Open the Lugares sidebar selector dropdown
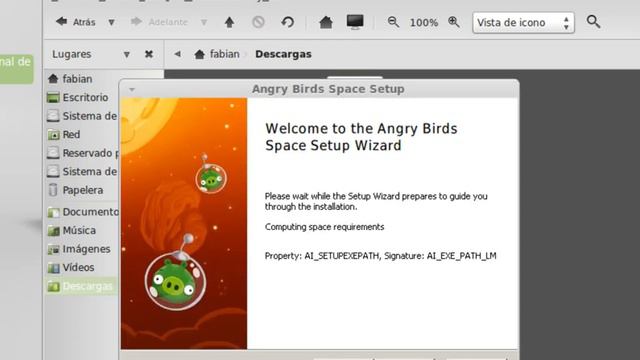This screenshot has height=360, width=640. [x=127, y=54]
